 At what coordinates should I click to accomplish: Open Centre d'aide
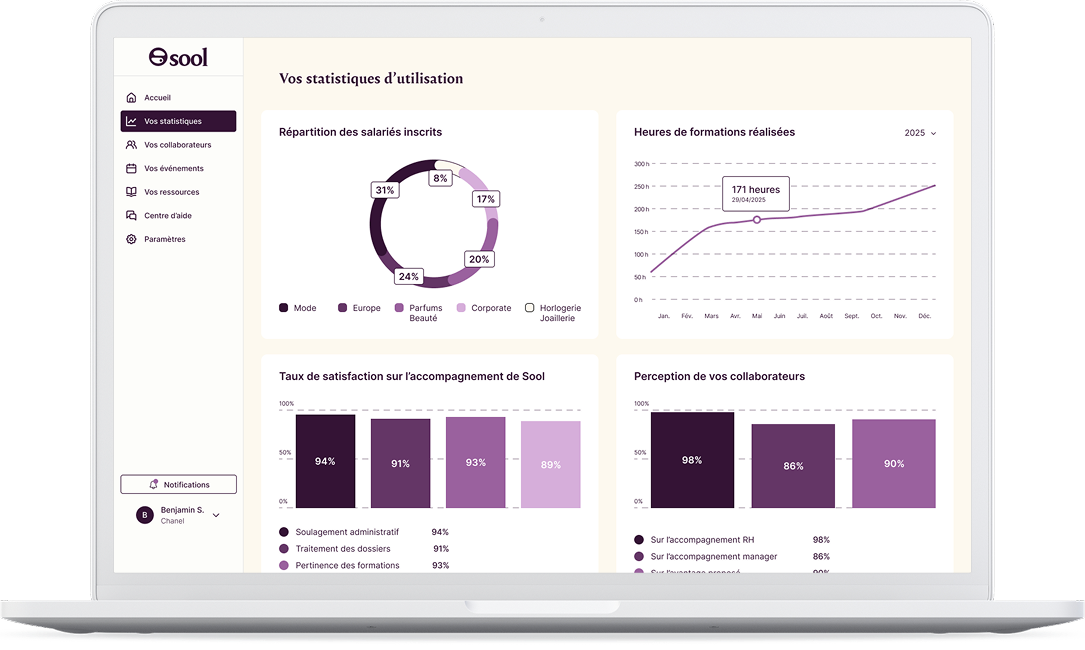179,215
